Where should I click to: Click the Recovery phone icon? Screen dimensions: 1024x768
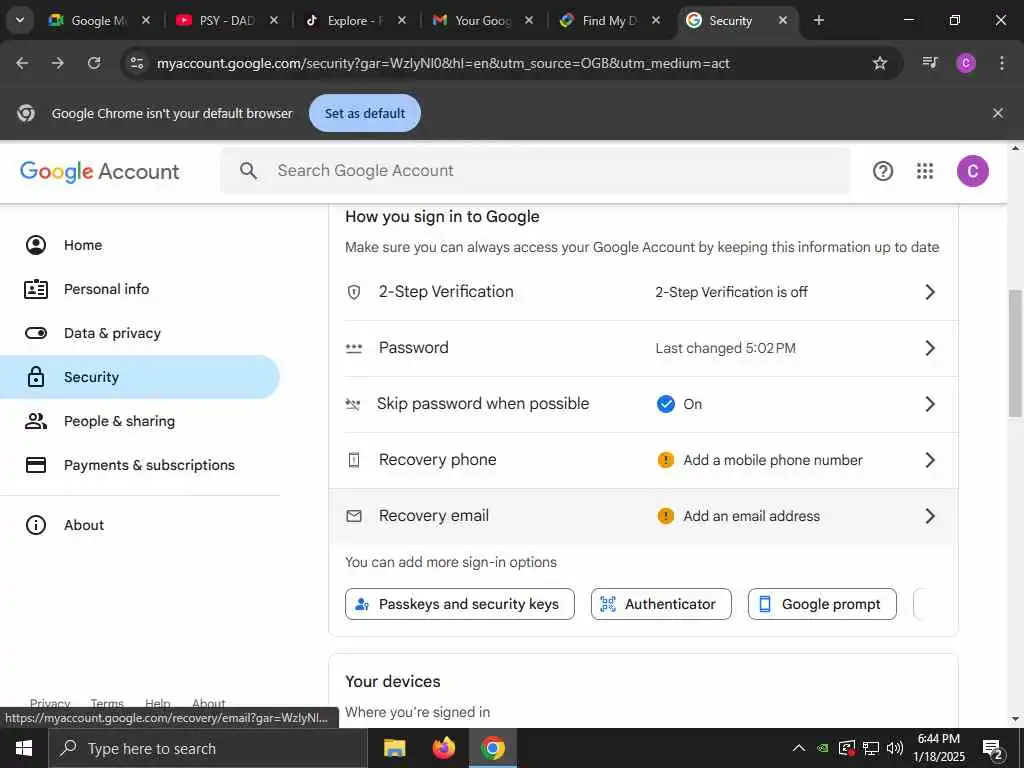click(354, 460)
